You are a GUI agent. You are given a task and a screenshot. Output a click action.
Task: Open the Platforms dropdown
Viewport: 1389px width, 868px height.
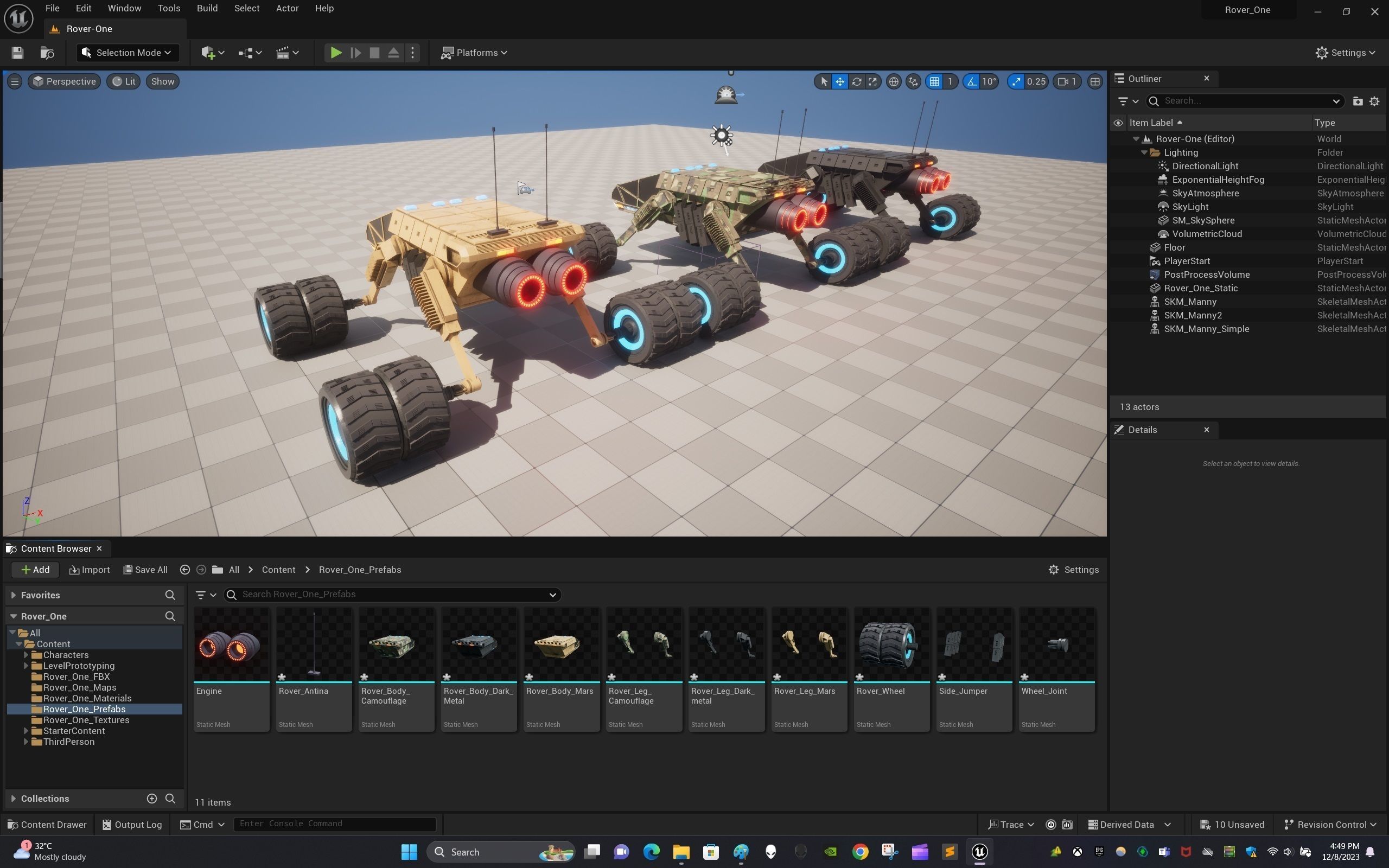click(474, 53)
